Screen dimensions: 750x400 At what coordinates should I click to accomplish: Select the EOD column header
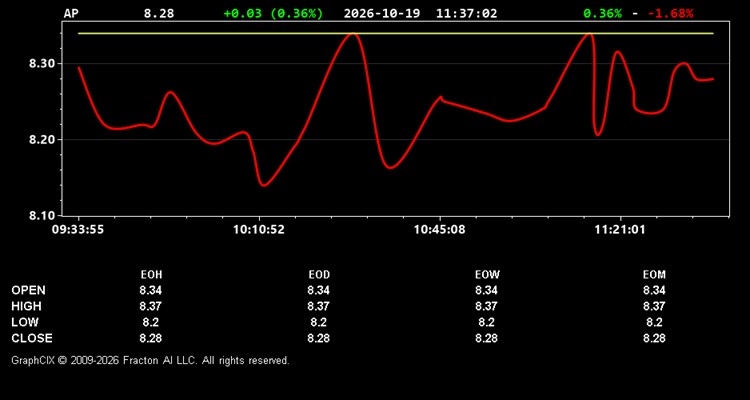point(319,275)
